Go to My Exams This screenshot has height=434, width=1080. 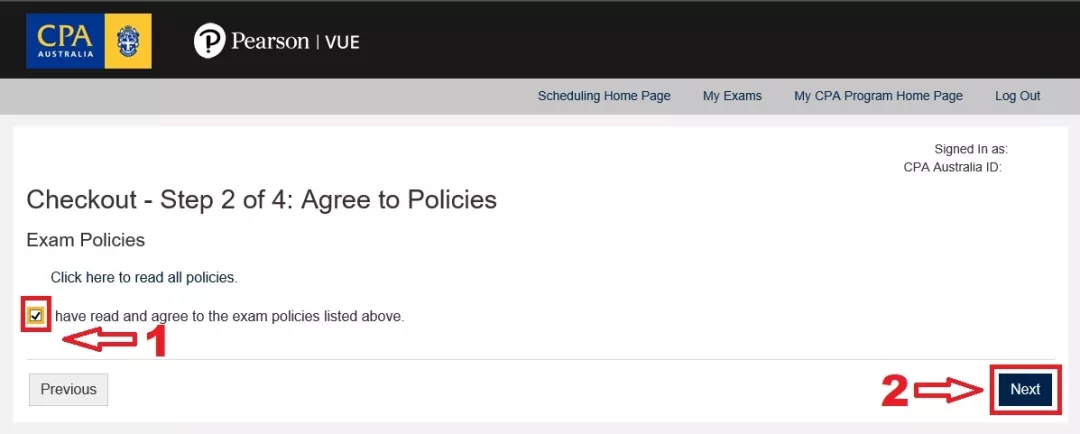click(x=732, y=96)
